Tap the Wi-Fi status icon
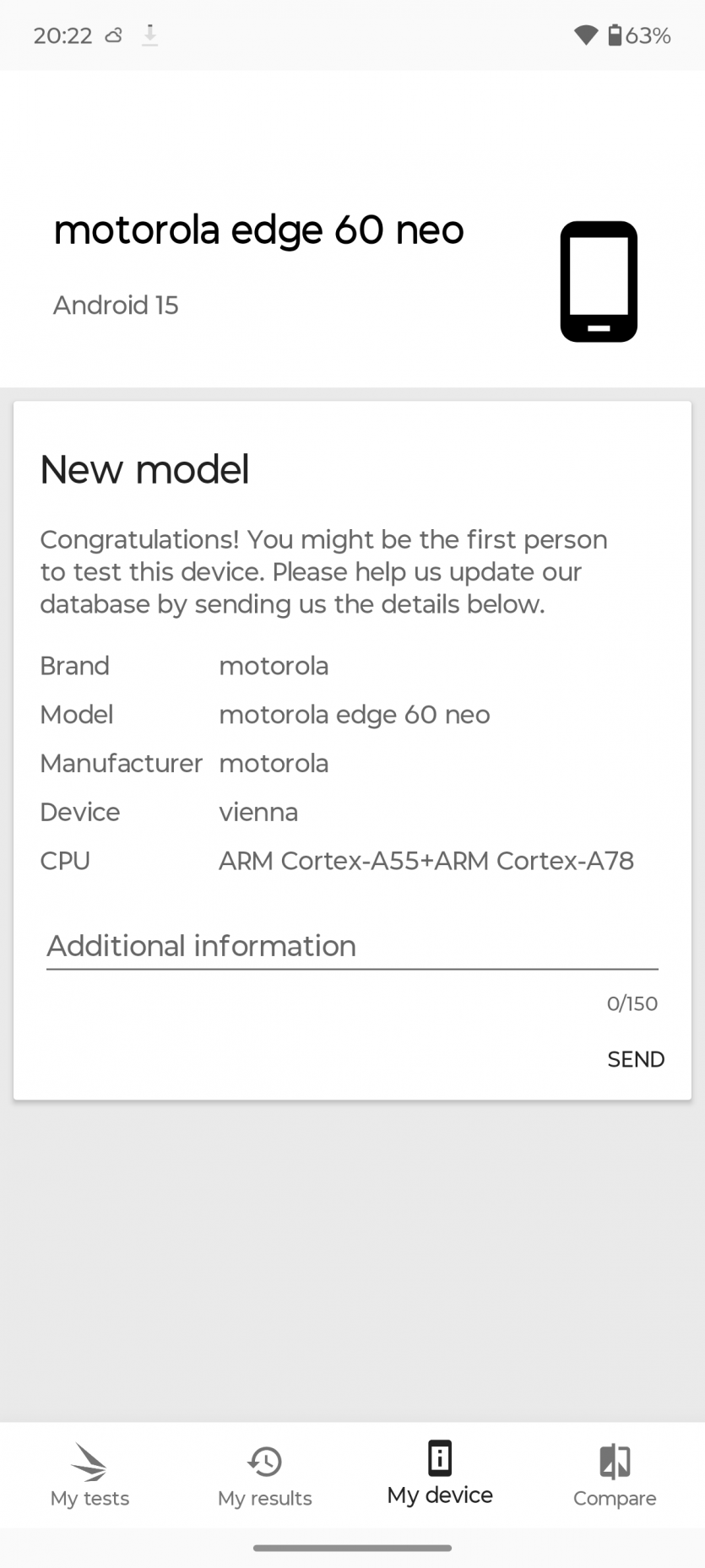The height and width of the screenshot is (1568, 705). (585, 35)
